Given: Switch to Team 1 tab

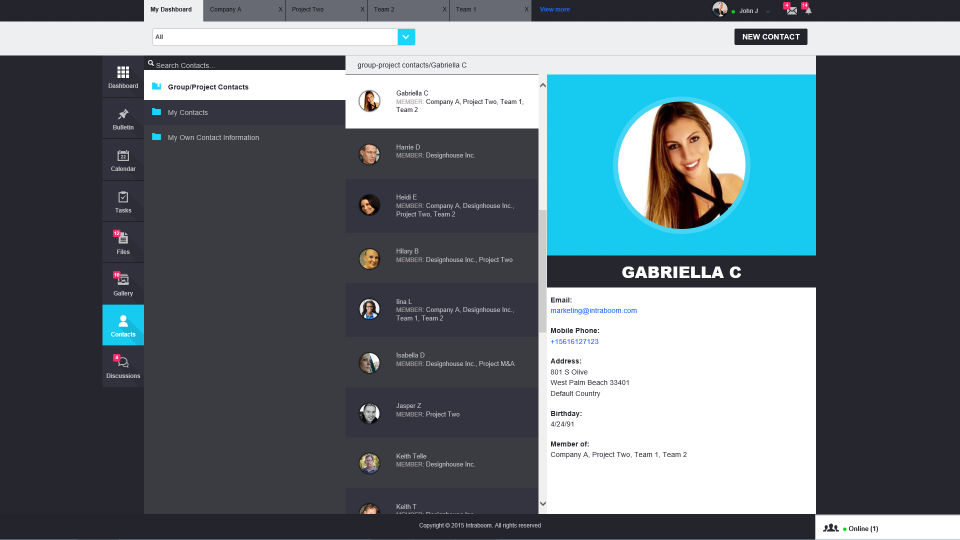Looking at the screenshot, I should 490,10.
